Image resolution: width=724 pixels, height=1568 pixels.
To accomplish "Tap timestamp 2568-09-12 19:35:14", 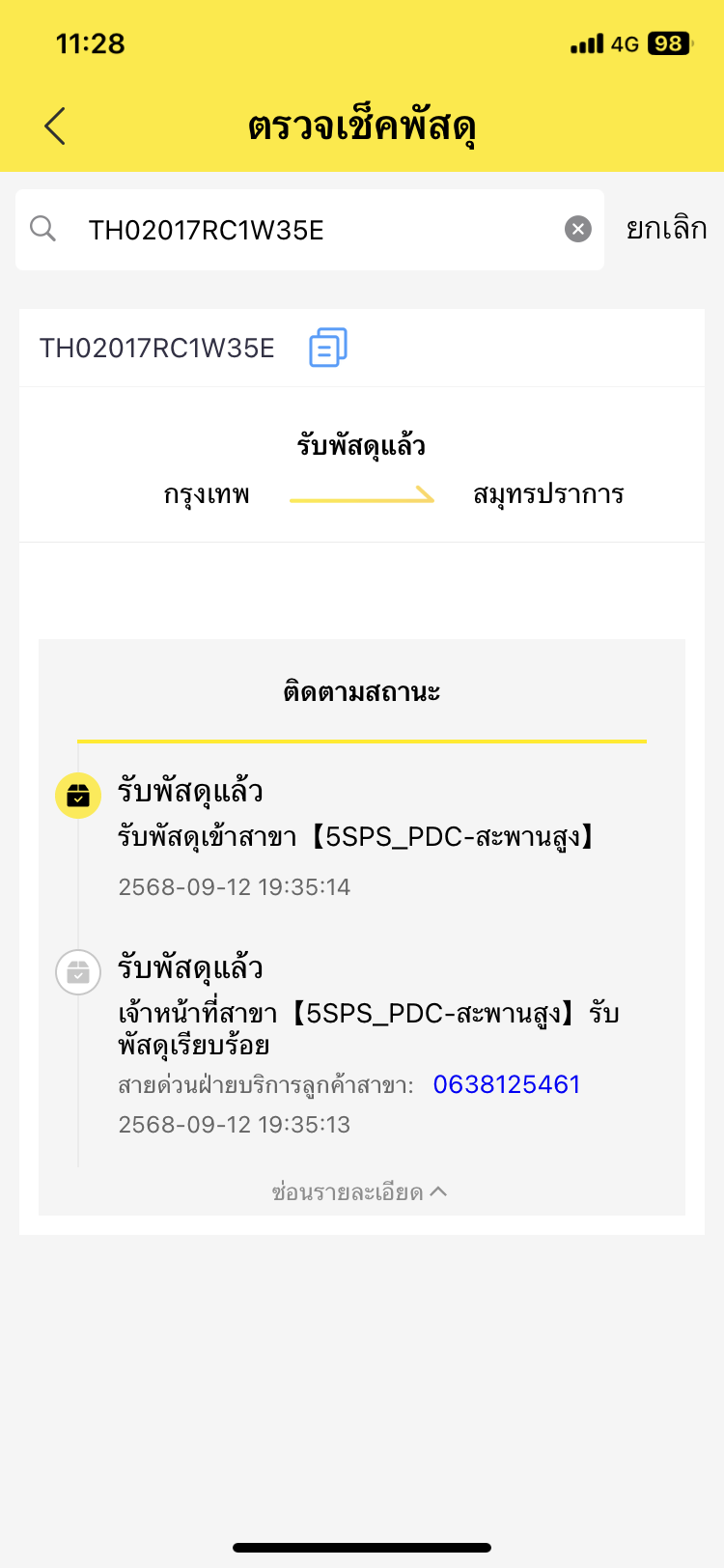I will click(234, 887).
